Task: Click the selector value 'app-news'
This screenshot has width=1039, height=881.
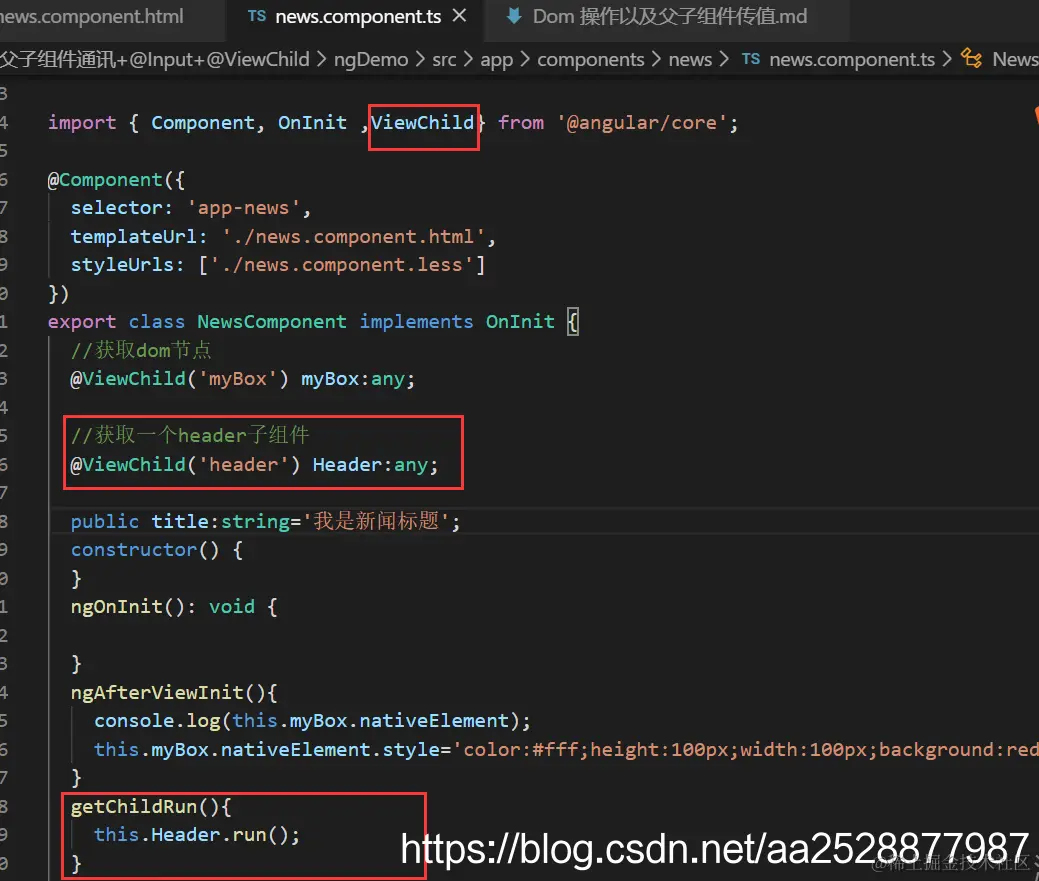Action: (244, 208)
